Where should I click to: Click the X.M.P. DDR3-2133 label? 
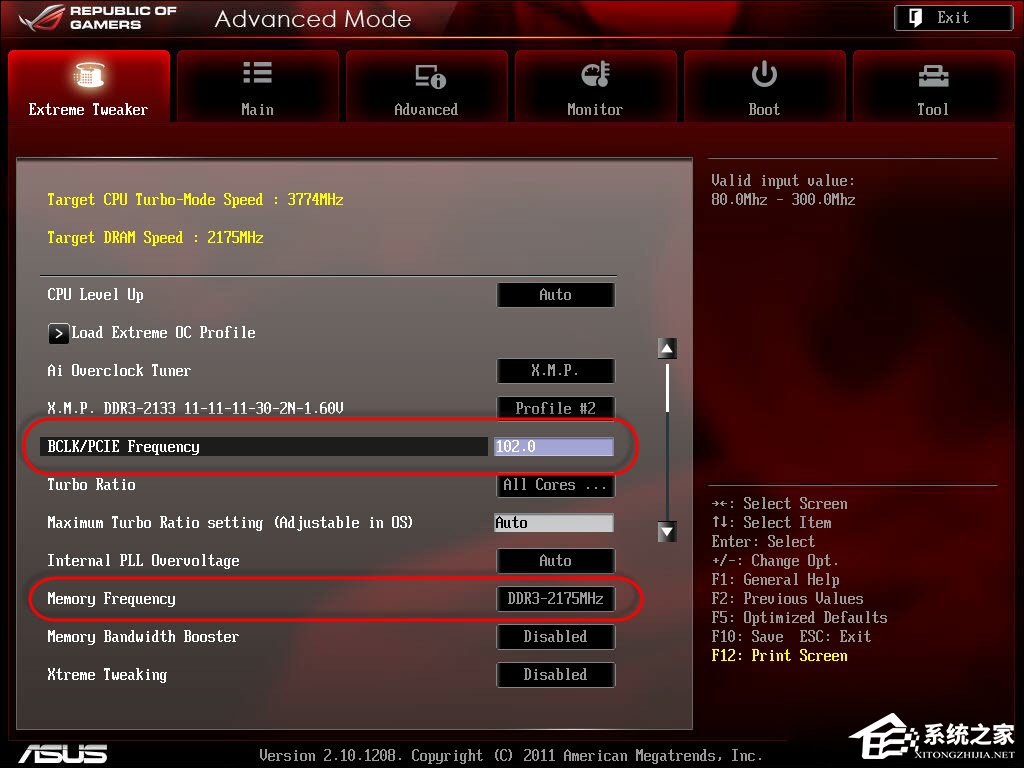195,409
